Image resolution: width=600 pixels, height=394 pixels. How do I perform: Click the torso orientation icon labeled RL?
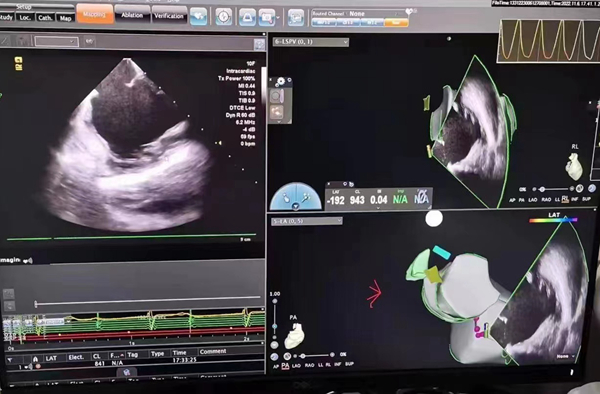(x=574, y=166)
